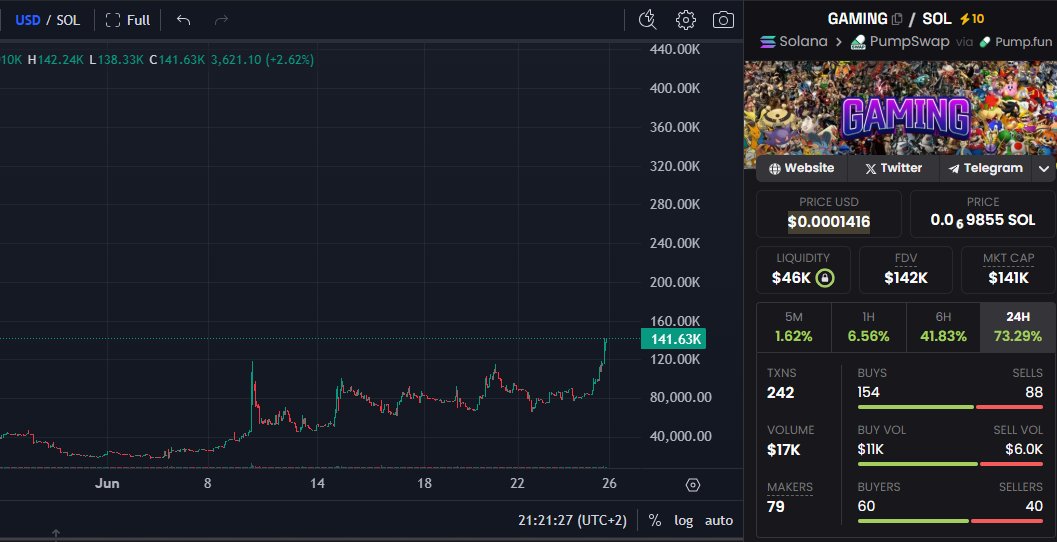
Task: Click the PRICE USD $0.0001416 value
Action: click(x=828, y=222)
